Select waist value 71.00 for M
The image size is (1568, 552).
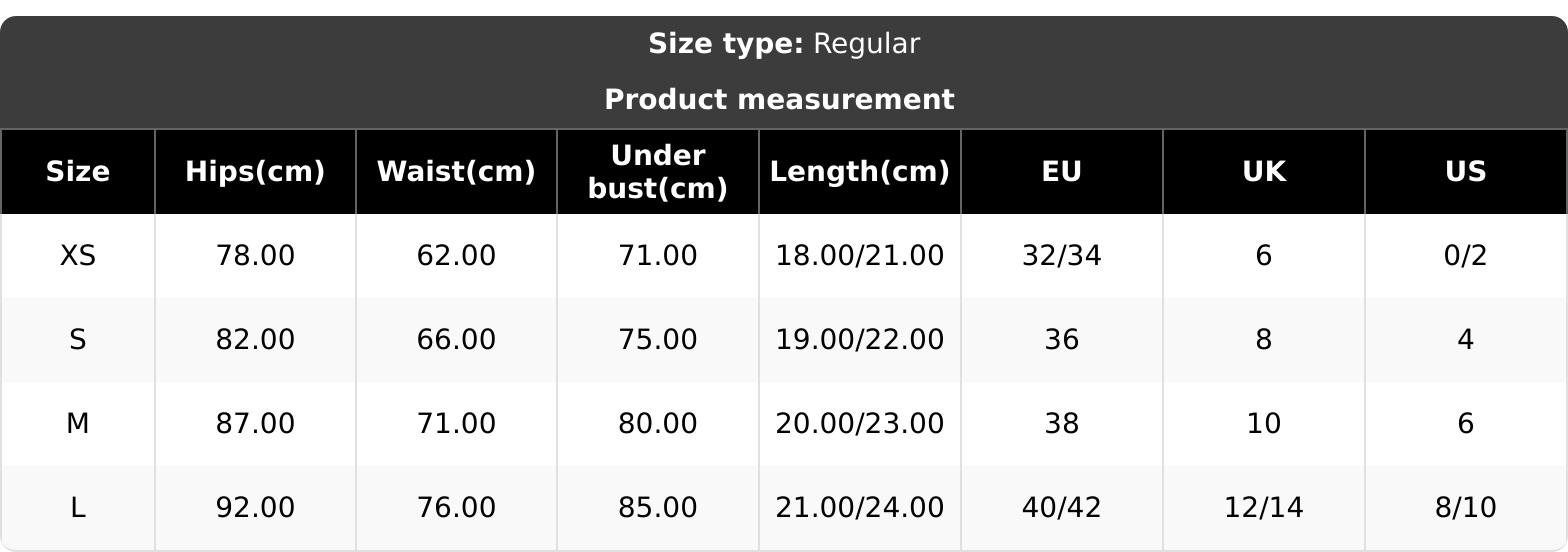[x=456, y=424]
